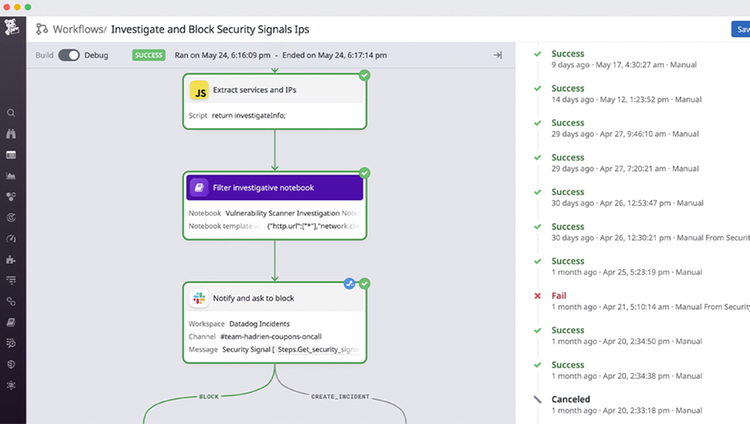Viewport: 750px width, 424px height.
Task: Select the Filter investigative notebook step header
Action: [275, 188]
